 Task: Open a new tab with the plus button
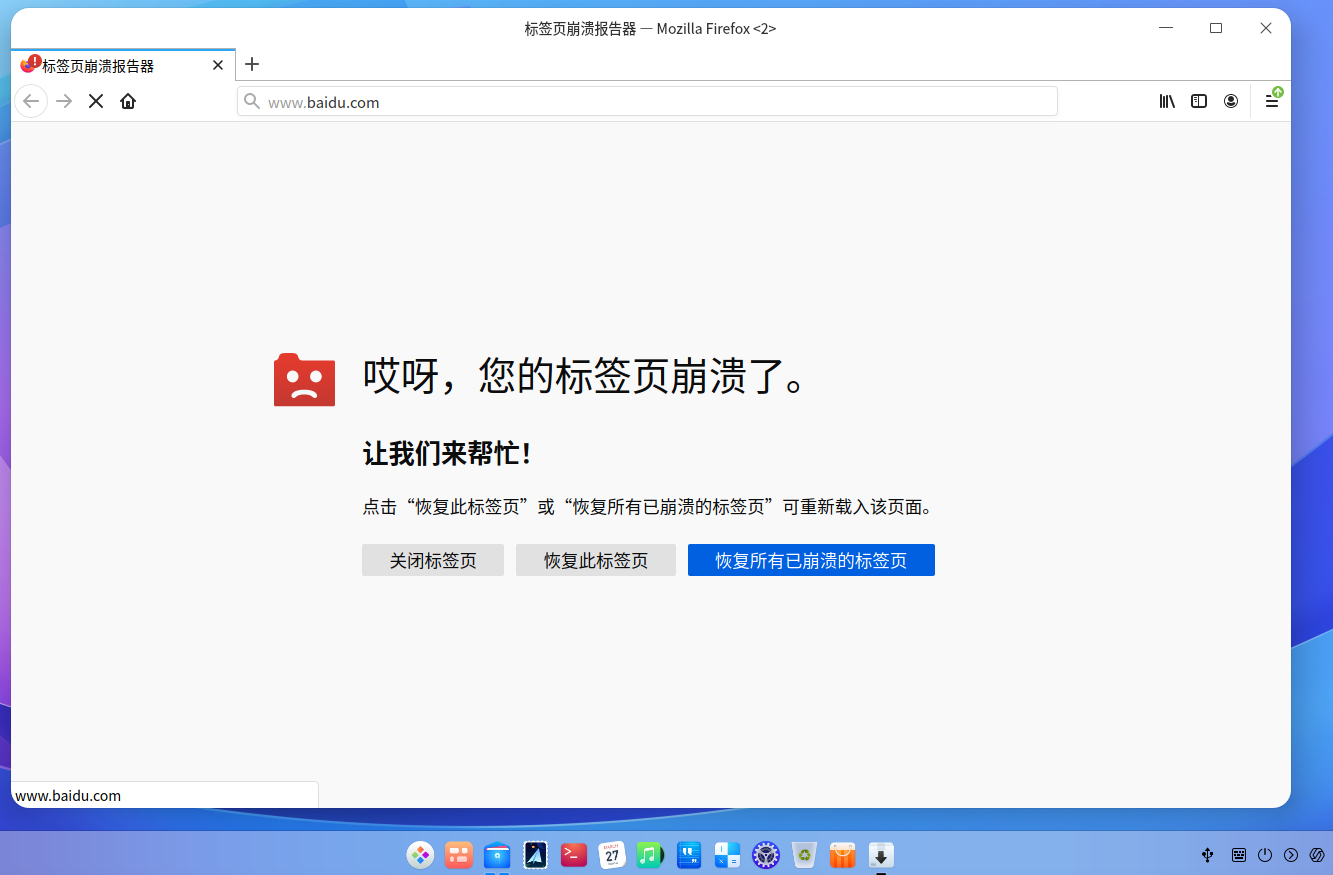tap(252, 65)
